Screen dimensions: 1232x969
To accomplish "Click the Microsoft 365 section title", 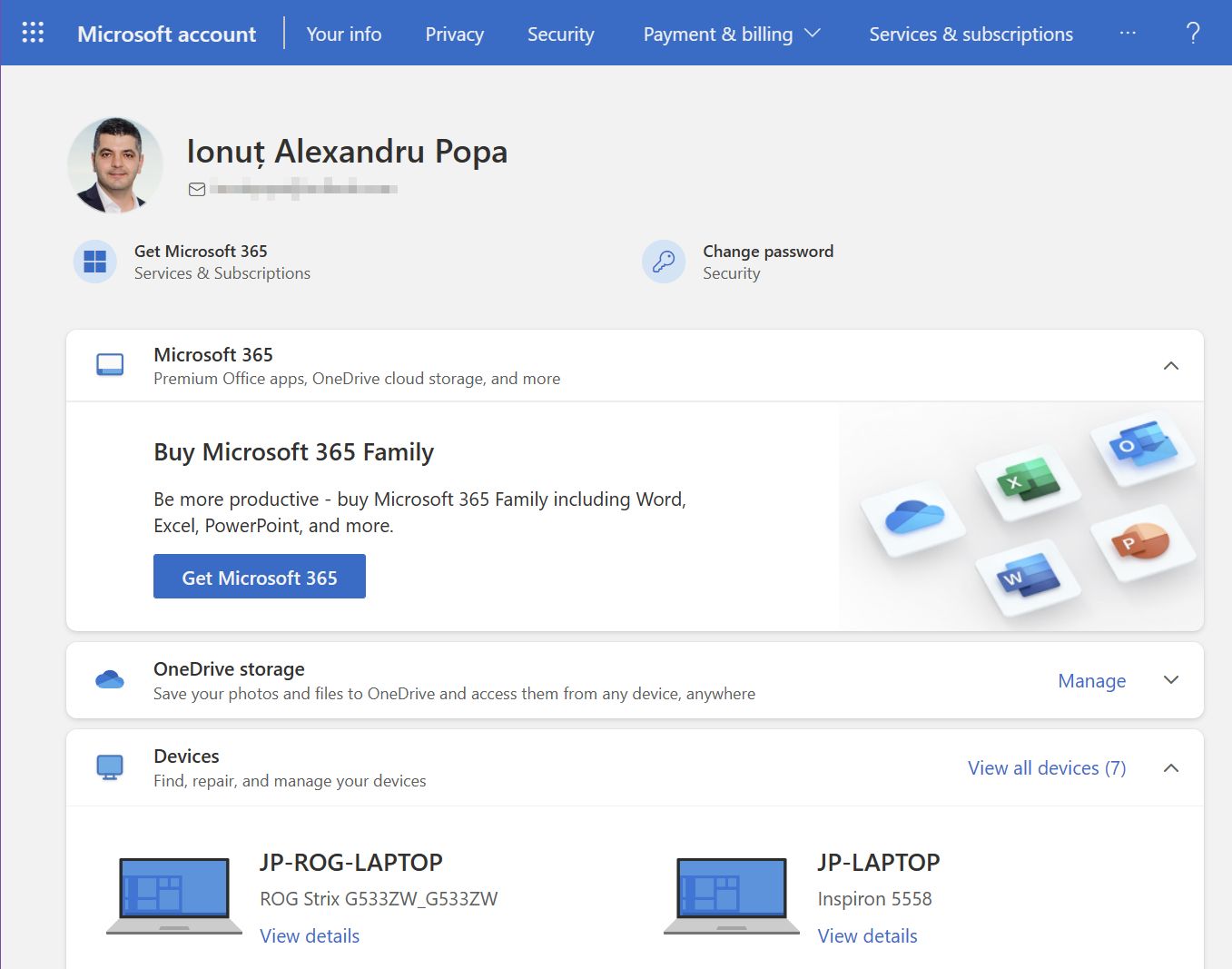I will coord(213,355).
